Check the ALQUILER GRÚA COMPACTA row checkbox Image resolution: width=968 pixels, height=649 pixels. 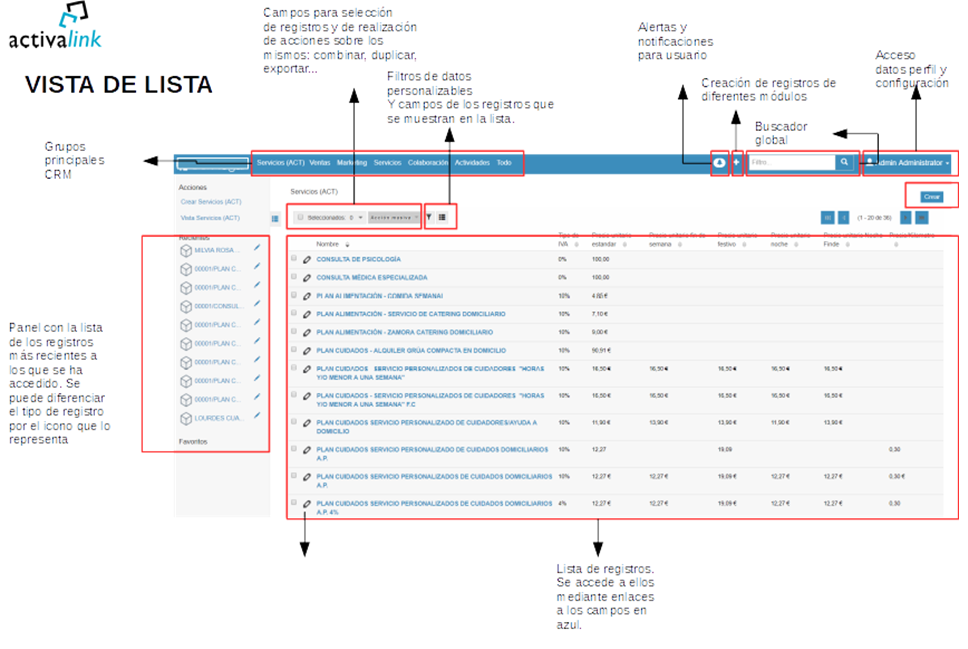(294, 350)
